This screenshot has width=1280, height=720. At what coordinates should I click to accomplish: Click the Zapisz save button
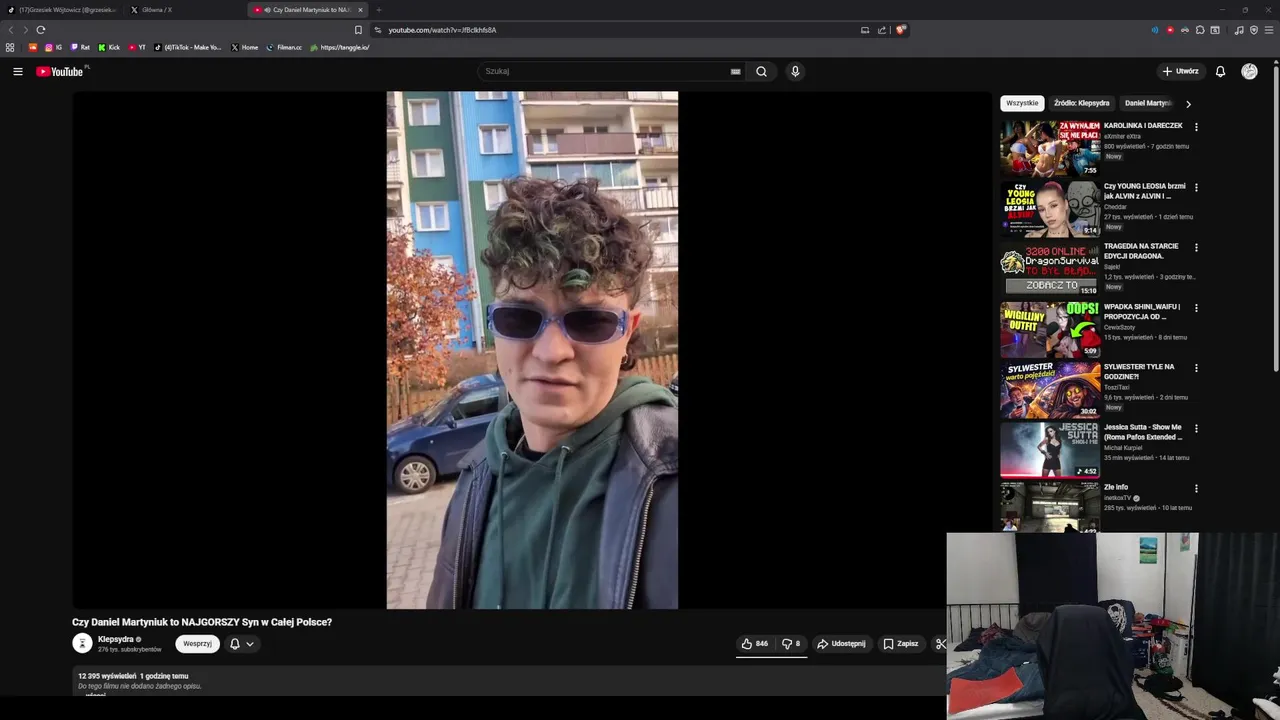tap(900, 644)
